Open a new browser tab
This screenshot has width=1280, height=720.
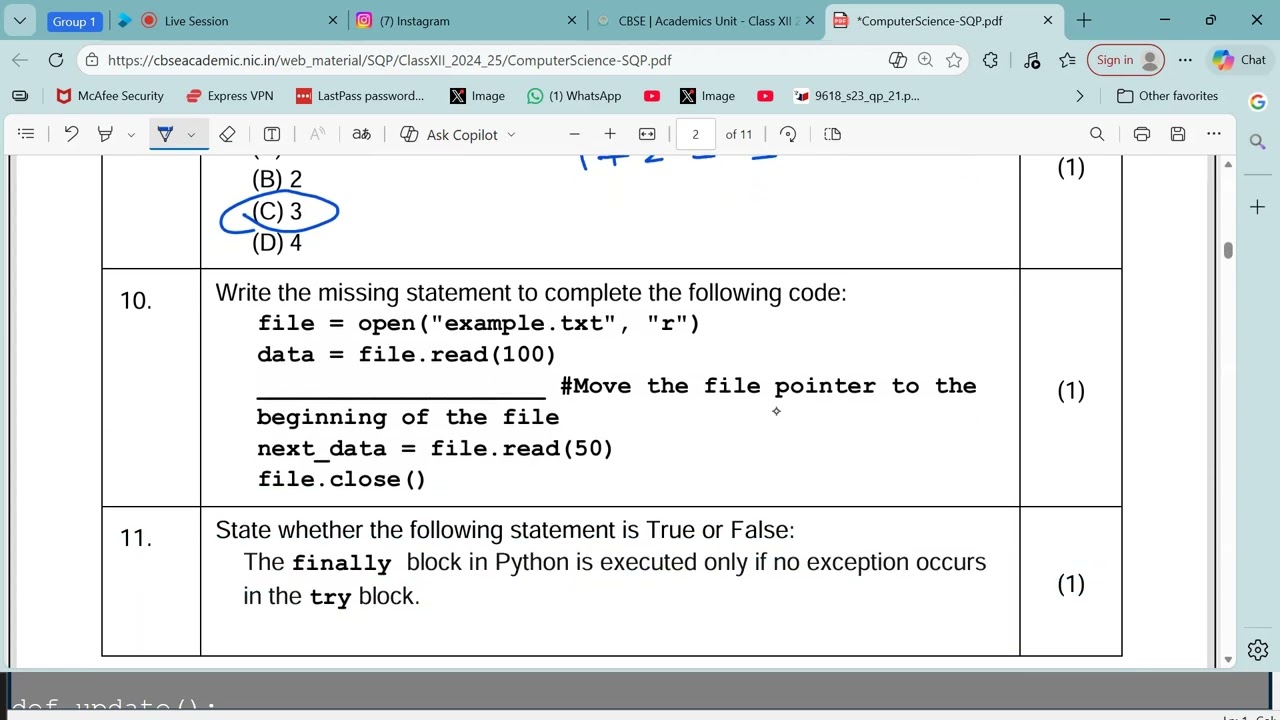click(x=1084, y=20)
